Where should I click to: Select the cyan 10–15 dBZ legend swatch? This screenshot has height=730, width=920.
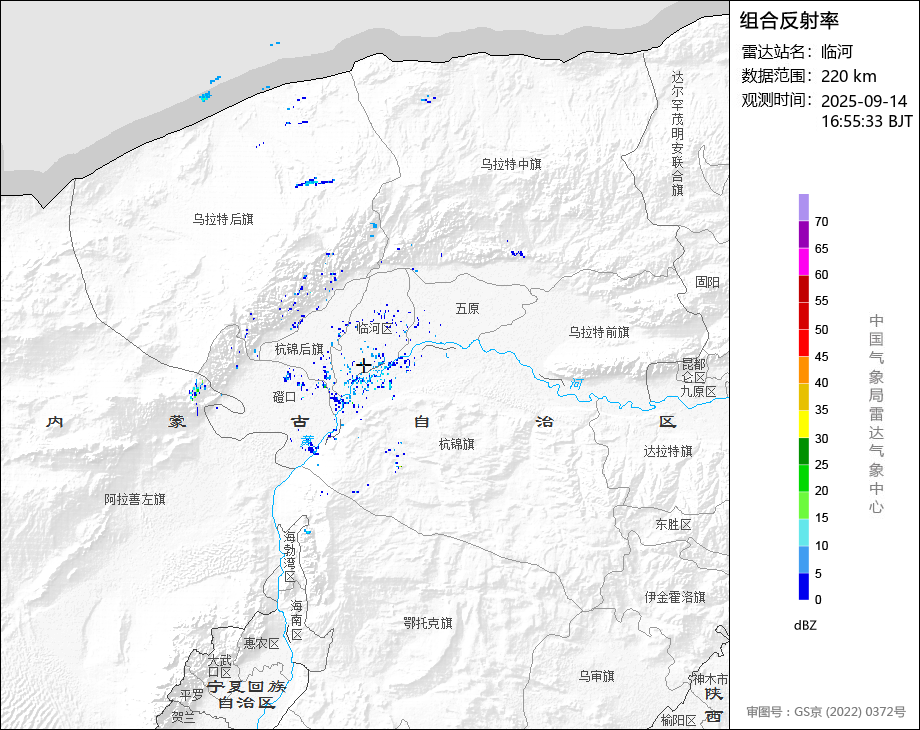(x=804, y=532)
